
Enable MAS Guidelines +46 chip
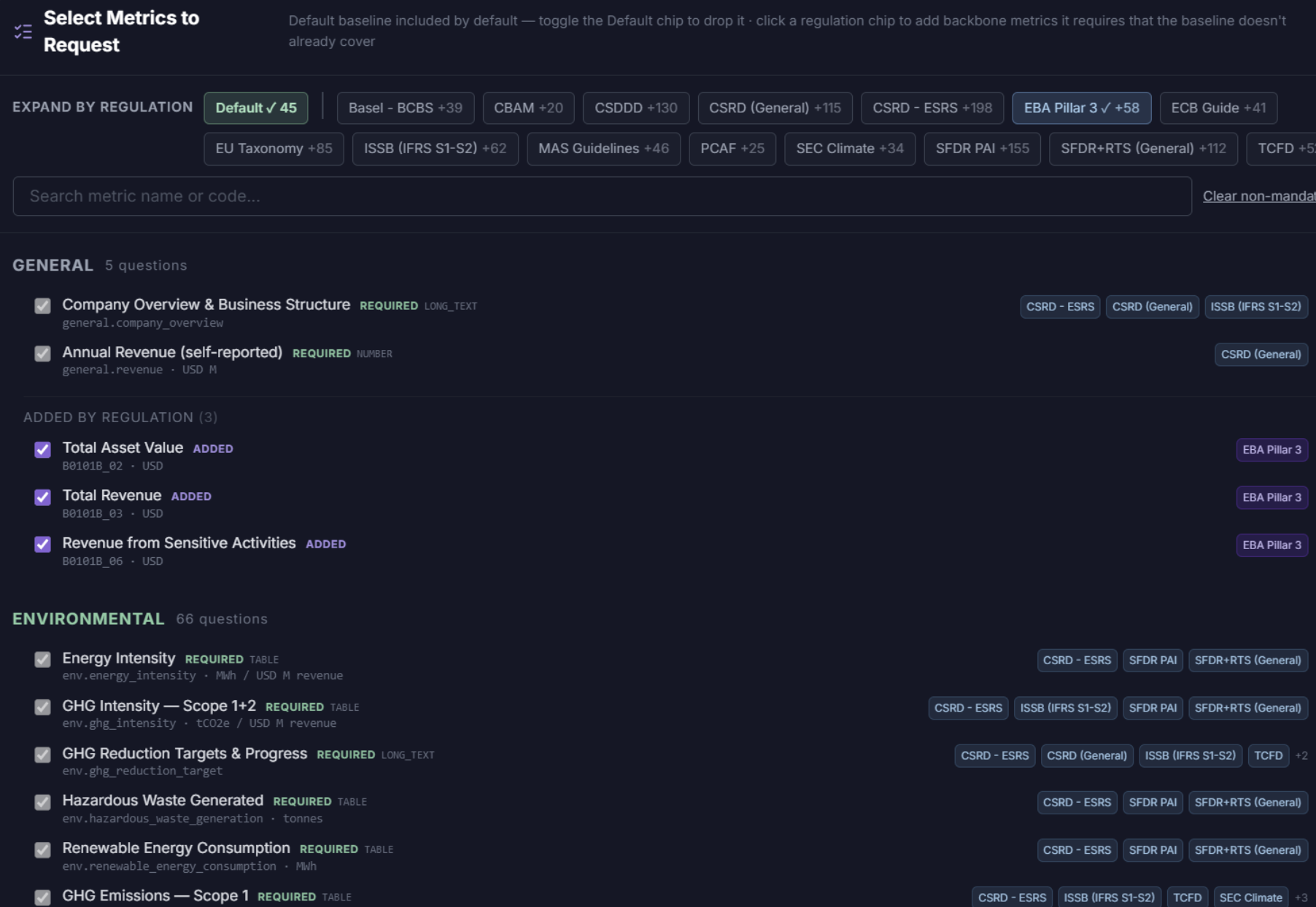coord(603,149)
